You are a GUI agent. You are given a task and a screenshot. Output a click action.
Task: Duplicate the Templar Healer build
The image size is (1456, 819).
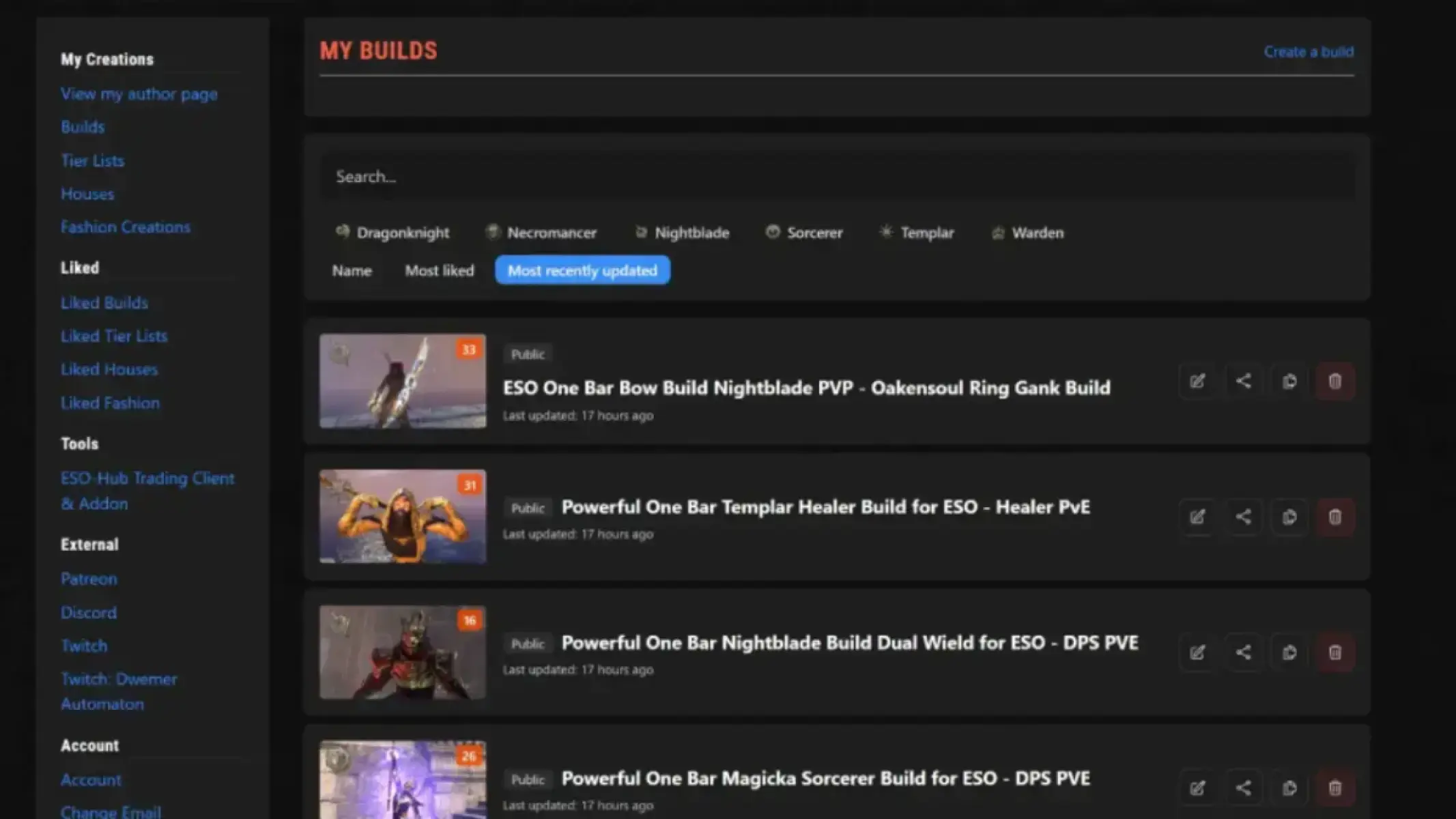click(1289, 517)
